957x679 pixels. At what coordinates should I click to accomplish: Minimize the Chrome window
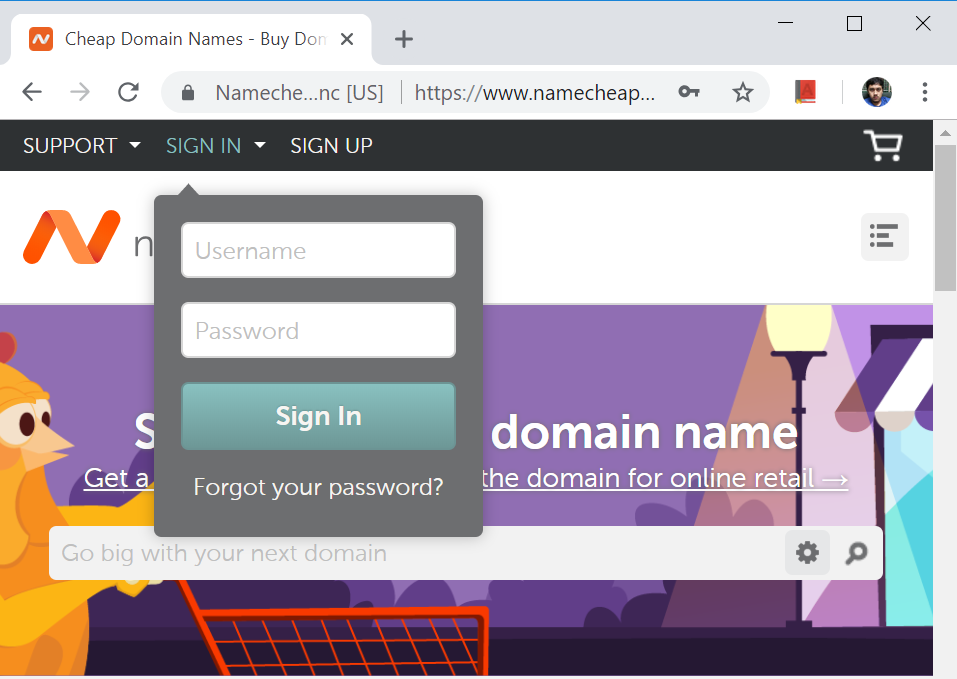click(x=785, y=23)
